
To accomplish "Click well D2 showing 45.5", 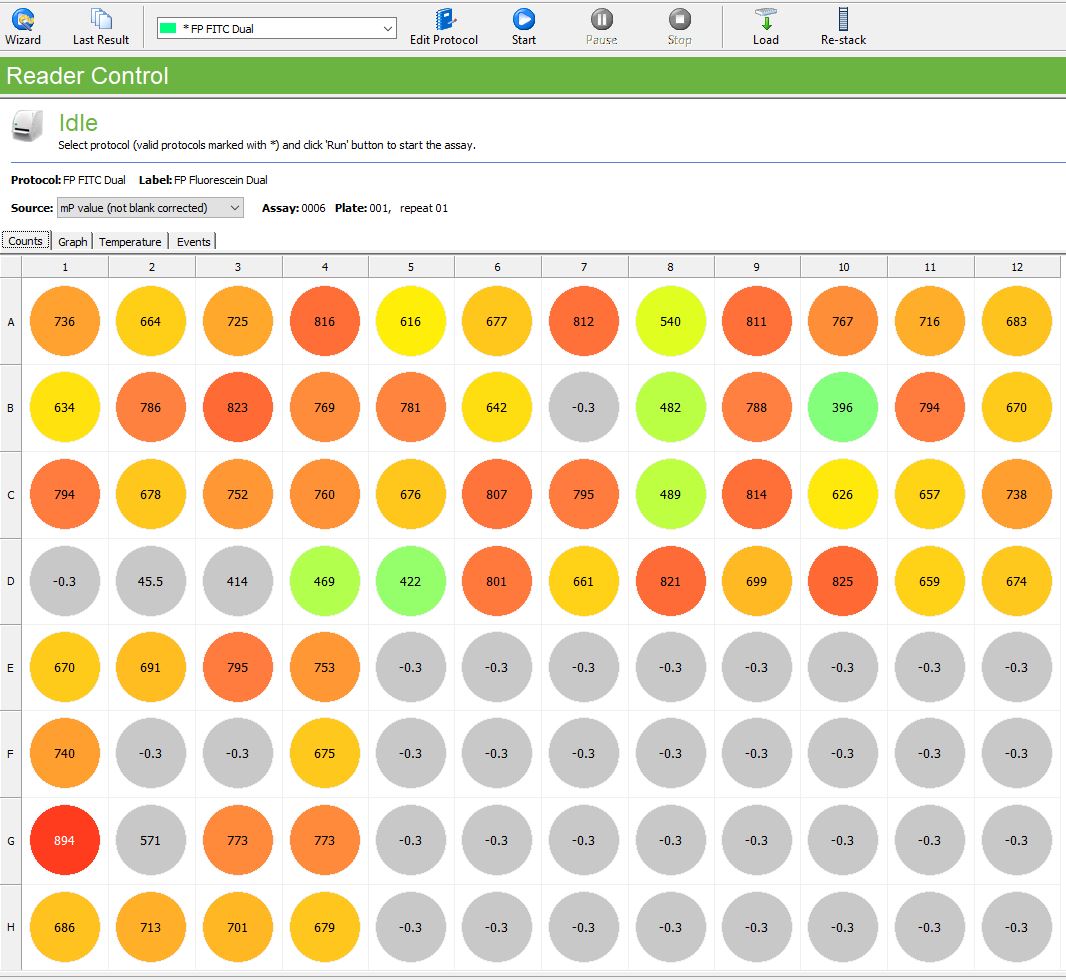I will coord(151,581).
